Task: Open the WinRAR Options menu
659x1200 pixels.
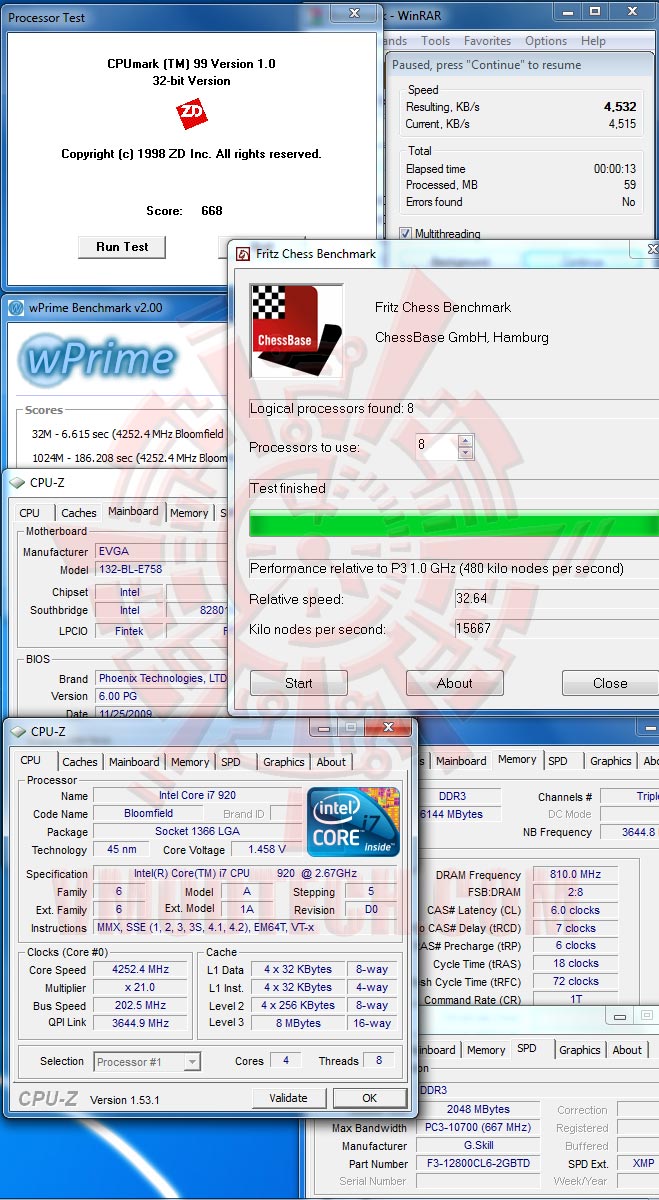Action: [x=546, y=41]
